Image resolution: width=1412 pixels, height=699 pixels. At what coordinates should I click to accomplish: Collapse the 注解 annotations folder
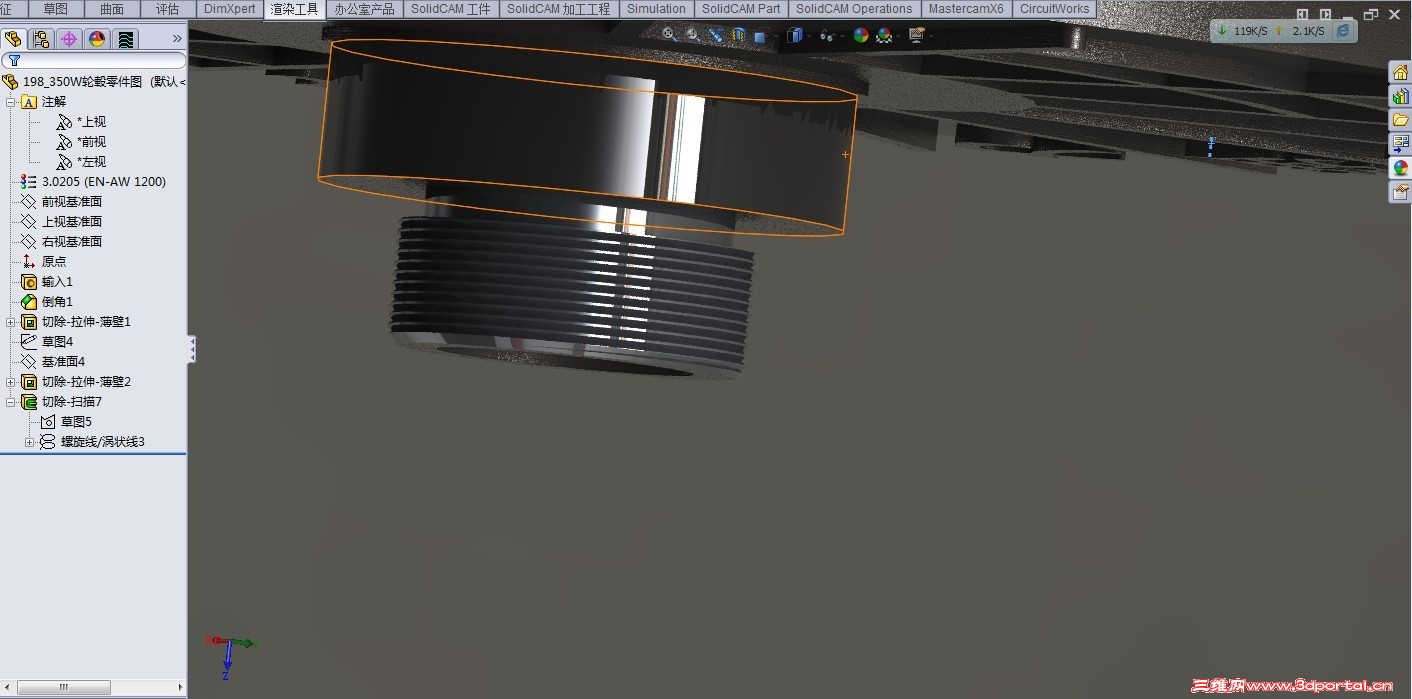11,102
